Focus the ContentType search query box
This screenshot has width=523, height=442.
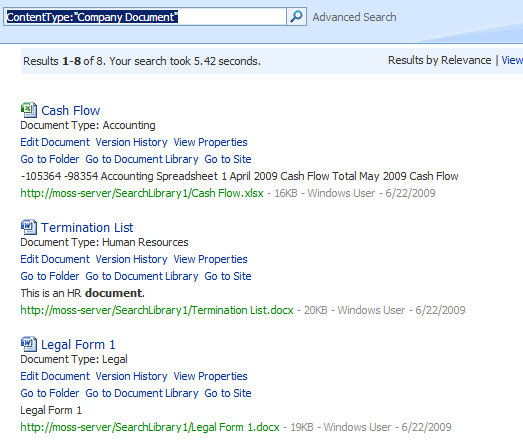(145, 17)
